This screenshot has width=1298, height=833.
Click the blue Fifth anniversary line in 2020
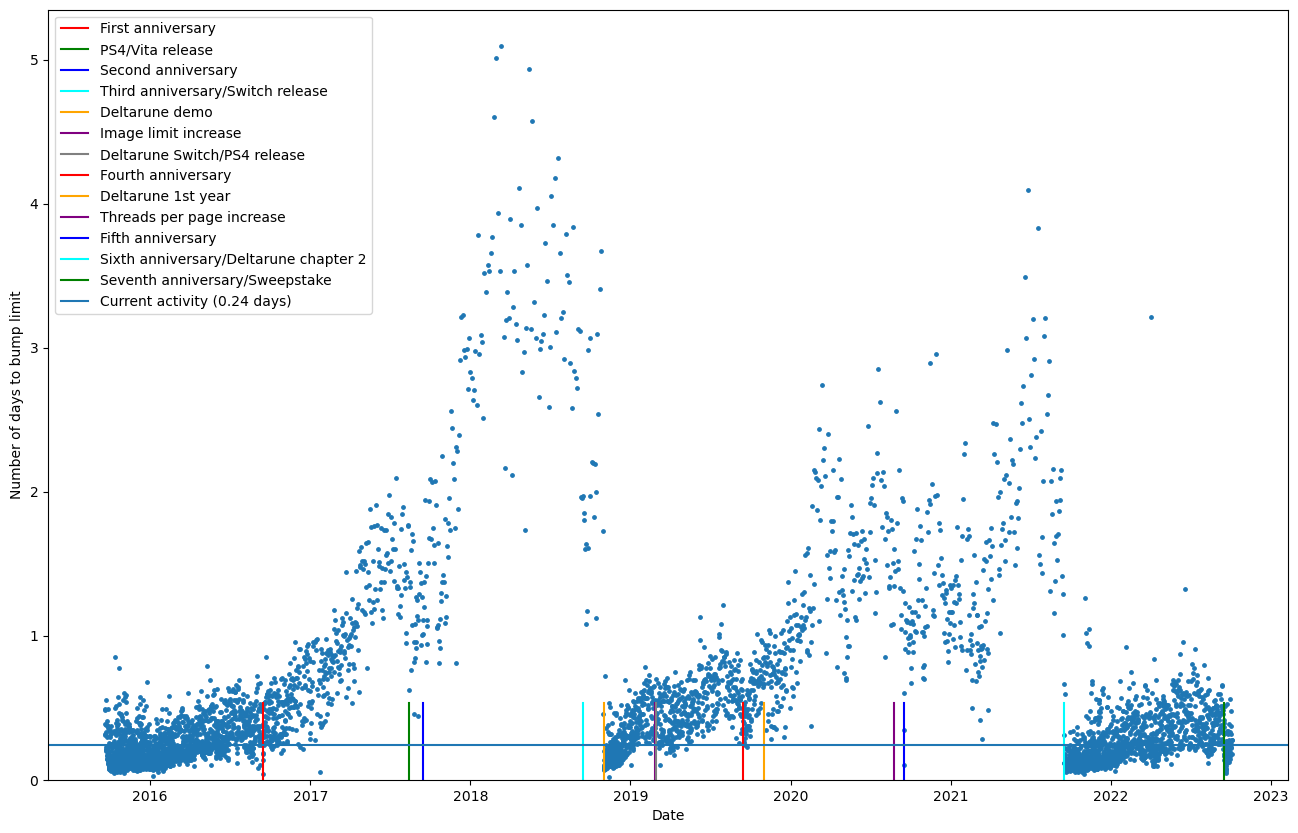(x=904, y=741)
